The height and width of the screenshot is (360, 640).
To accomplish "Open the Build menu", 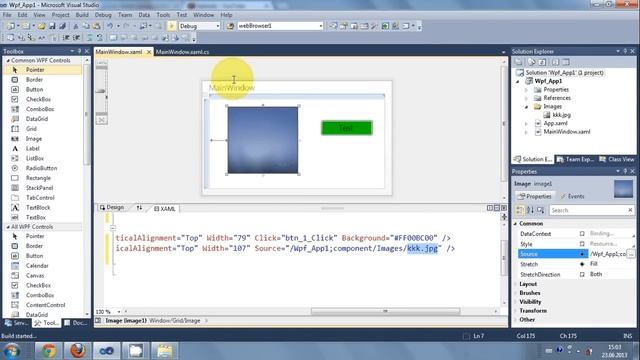I will coord(82,15).
